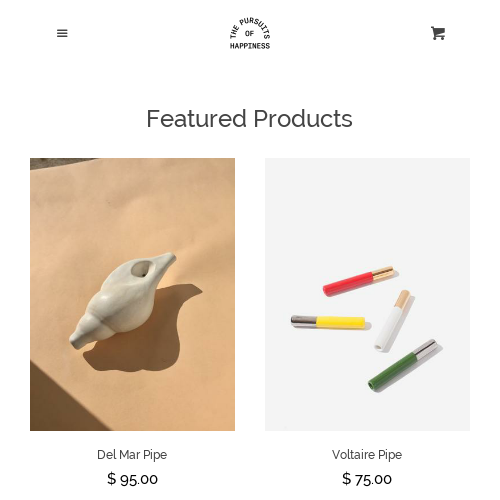Click the silver tip of the green pipe

click(425, 349)
